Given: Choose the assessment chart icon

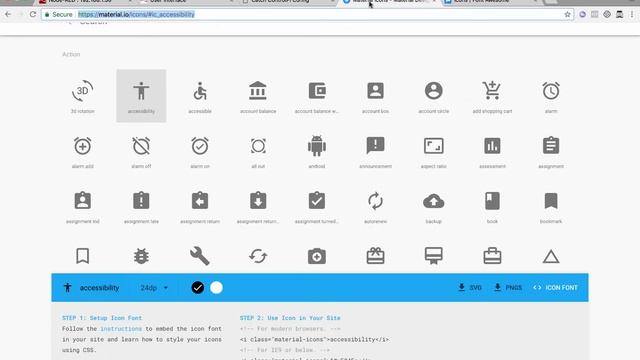Looking at the screenshot, I should click(x=492, y=146).
